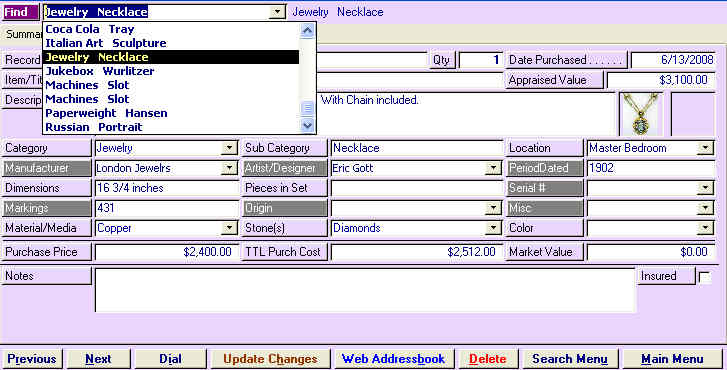Click the Notes text area

[x=365, y=290]
